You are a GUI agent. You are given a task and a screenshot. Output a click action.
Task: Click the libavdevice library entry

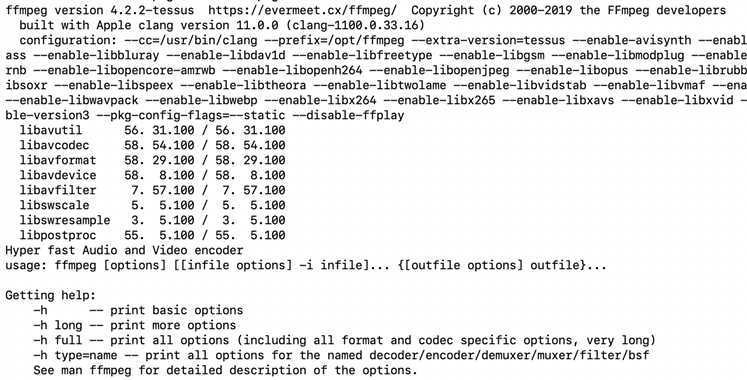pos(152,175)
